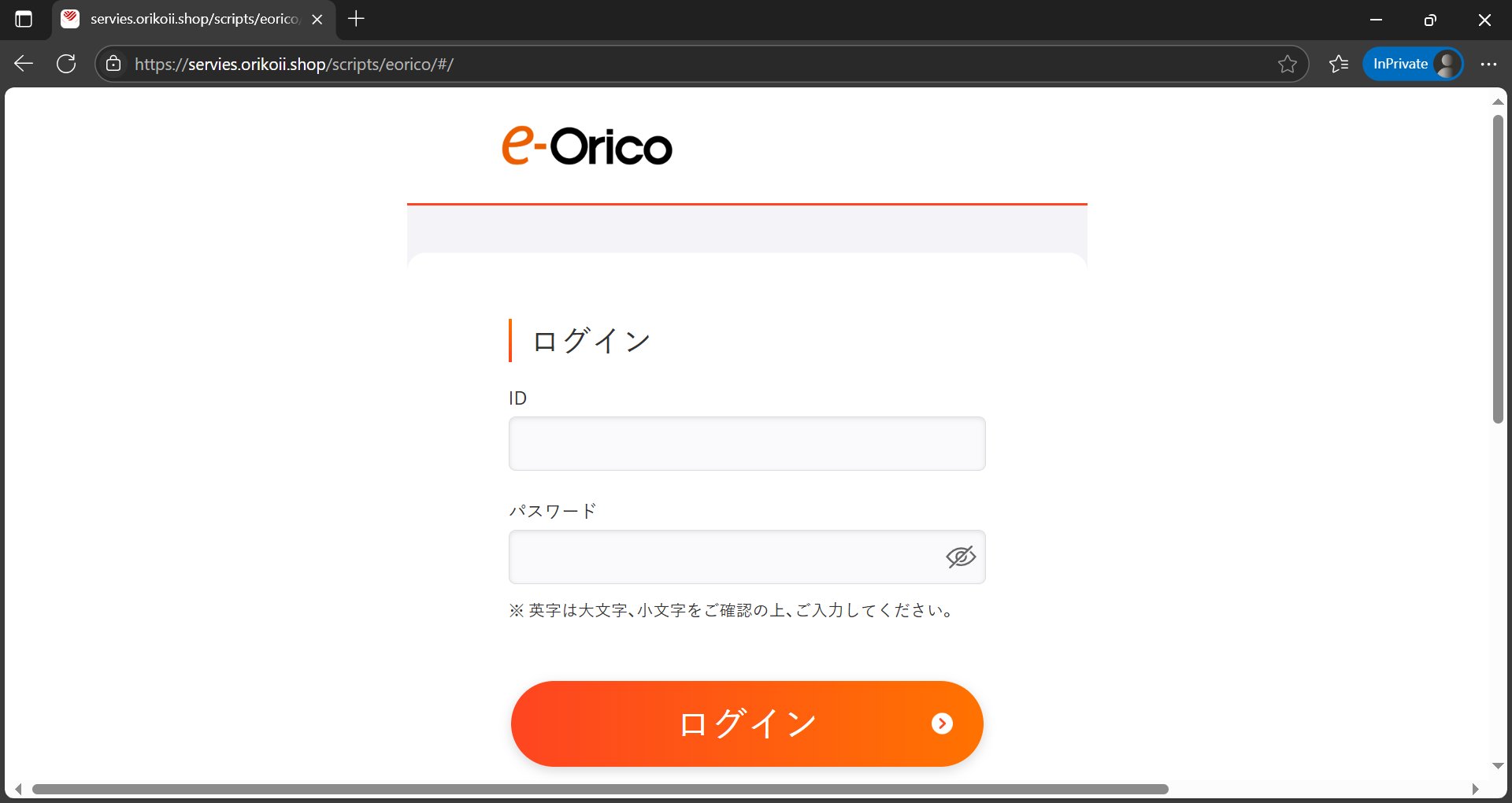Open the tab actions menu icon

point(24,19)
